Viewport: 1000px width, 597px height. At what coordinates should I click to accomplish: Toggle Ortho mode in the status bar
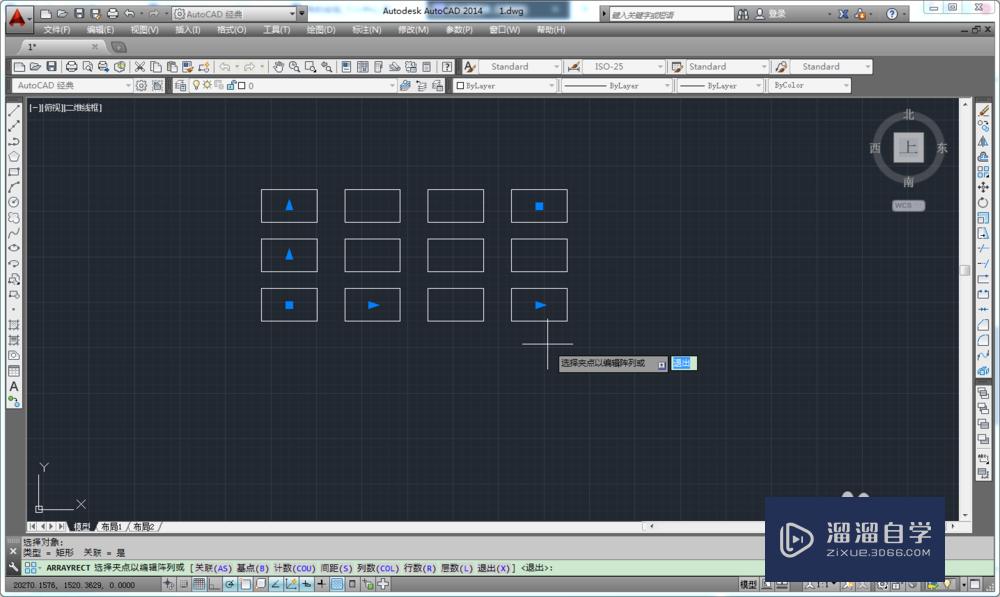(212, 587)
